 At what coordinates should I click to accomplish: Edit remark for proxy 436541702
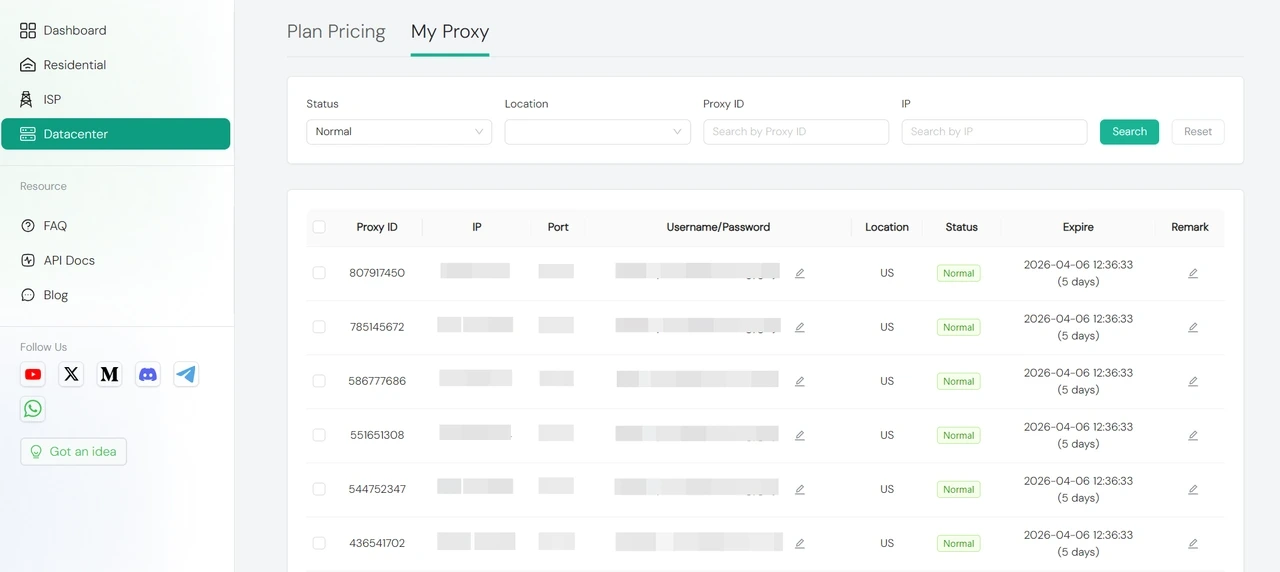(1193, 543)
